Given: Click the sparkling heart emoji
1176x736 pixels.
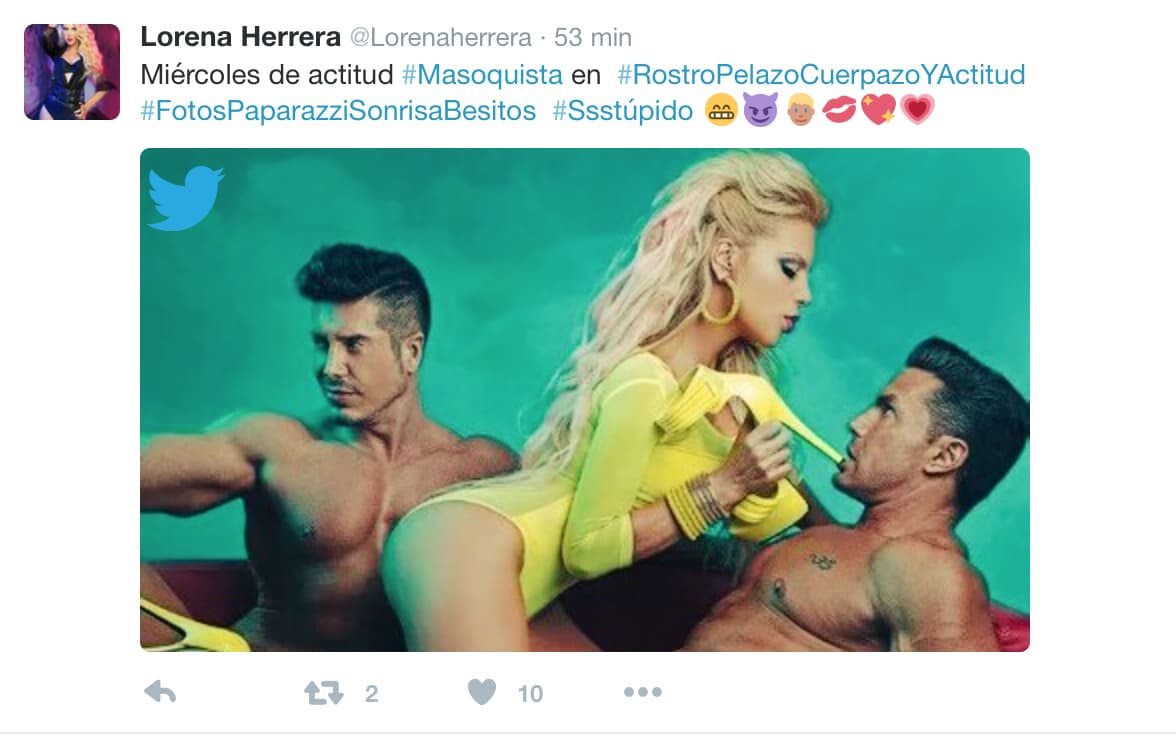Looking at the screenshot, I should [x=878, y=110].
